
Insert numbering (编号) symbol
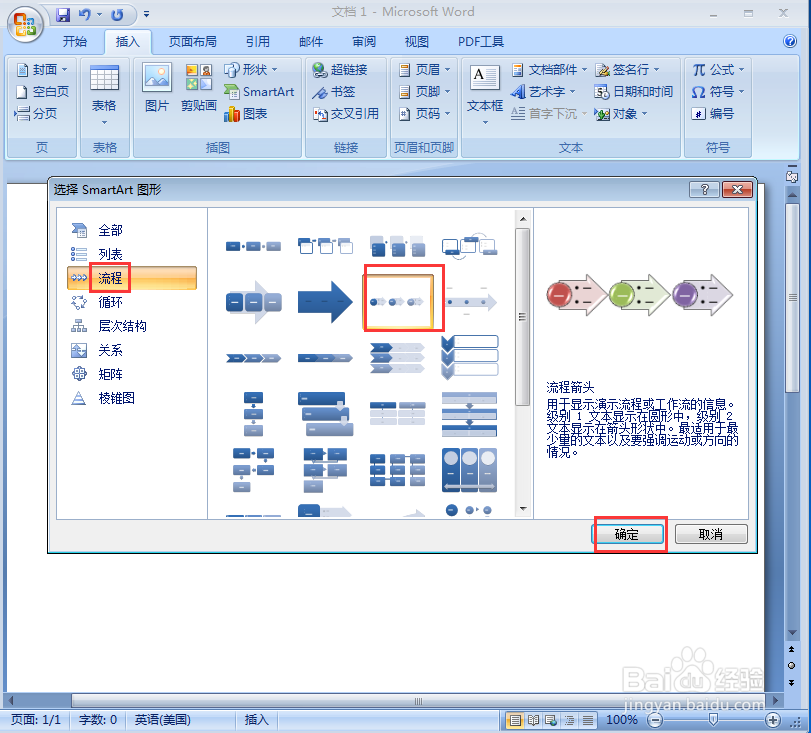713,113
